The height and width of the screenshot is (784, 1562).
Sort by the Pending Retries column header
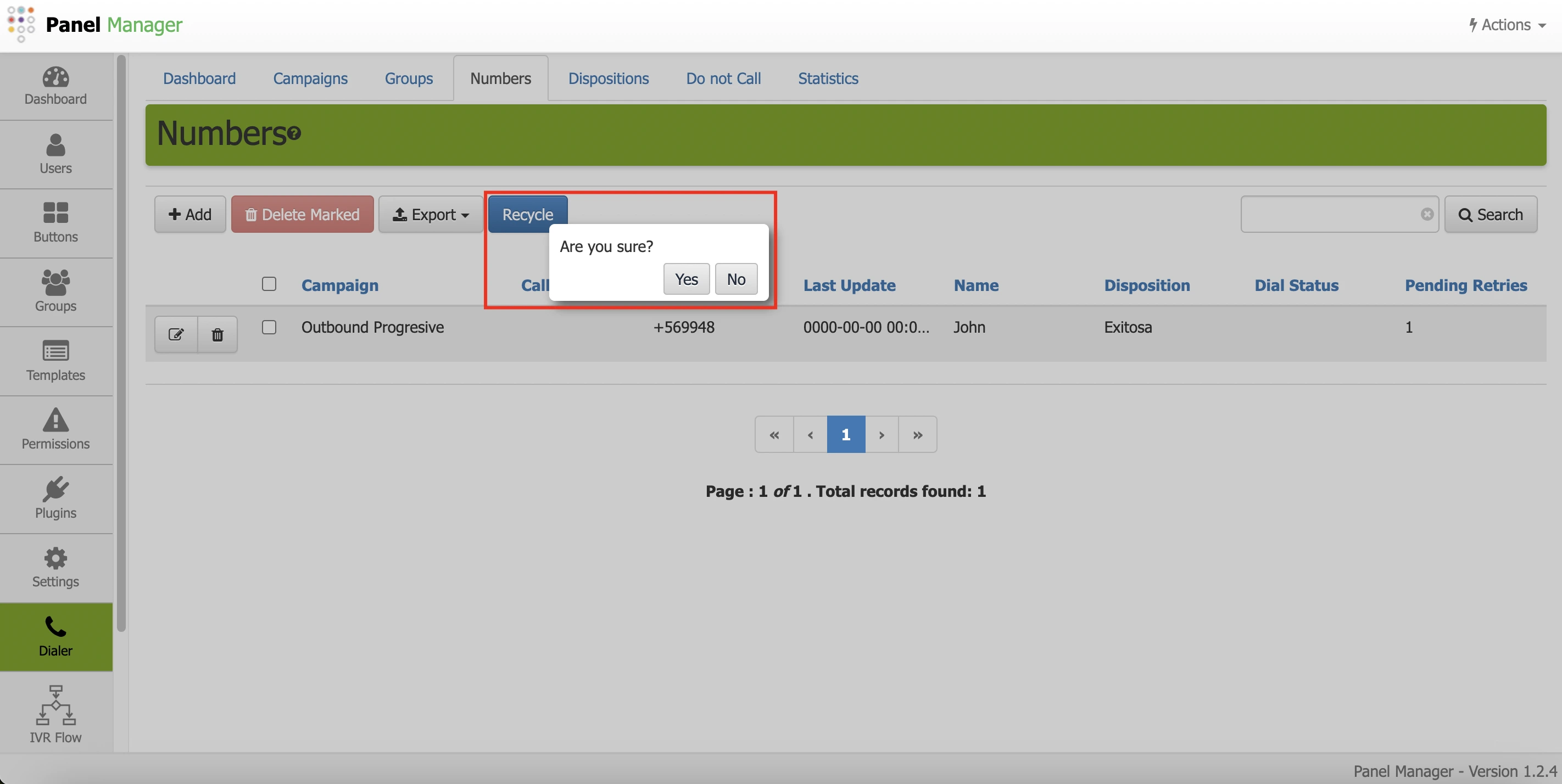click(1465, 285)
